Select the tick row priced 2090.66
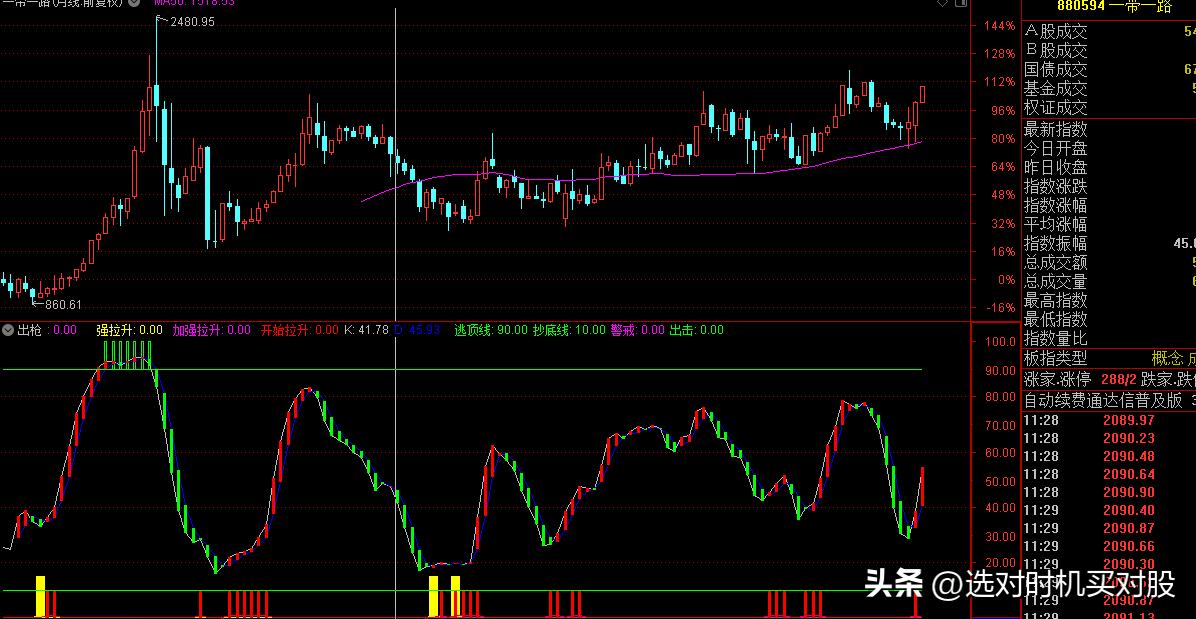Image resolution: width=1196 pixels, height=619 pixels. (1109, 547)
